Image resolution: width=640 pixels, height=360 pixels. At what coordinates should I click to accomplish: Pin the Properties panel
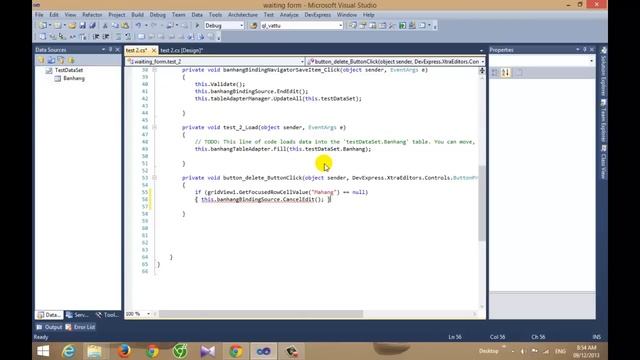coord(584,49)
